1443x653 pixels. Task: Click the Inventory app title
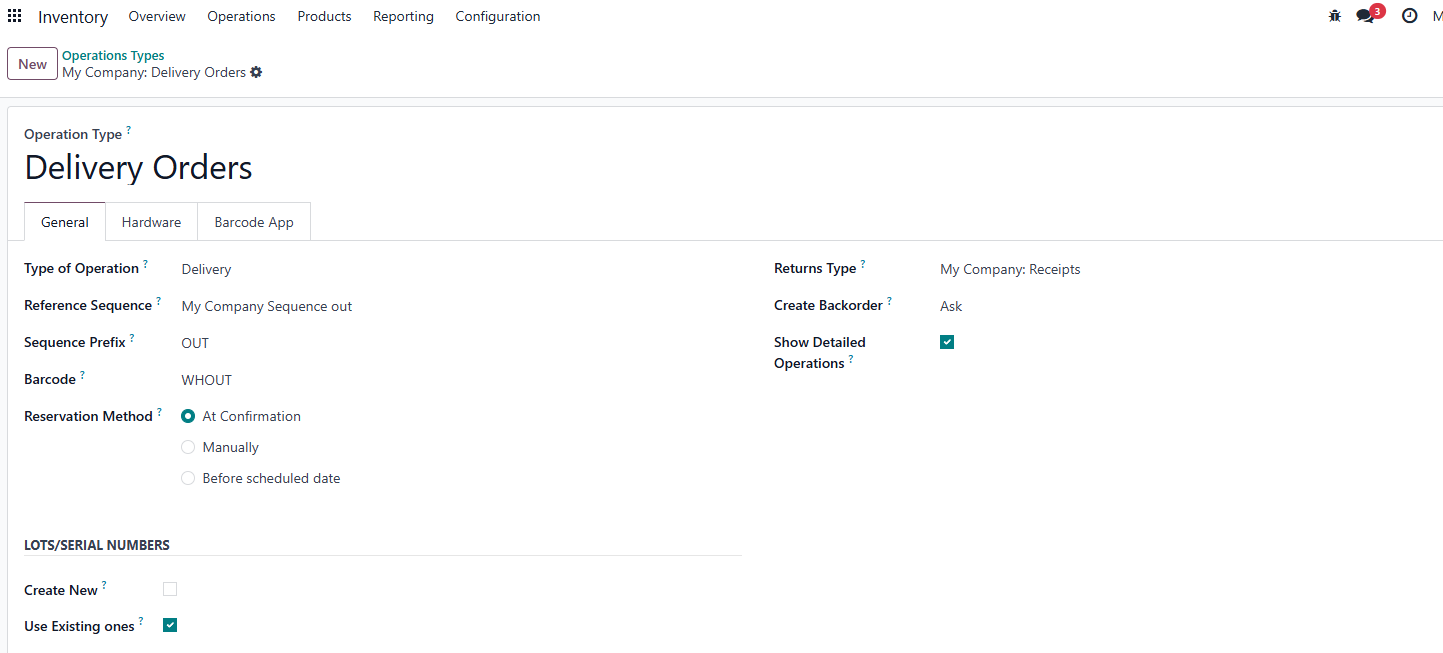click(x=73, y=17)
